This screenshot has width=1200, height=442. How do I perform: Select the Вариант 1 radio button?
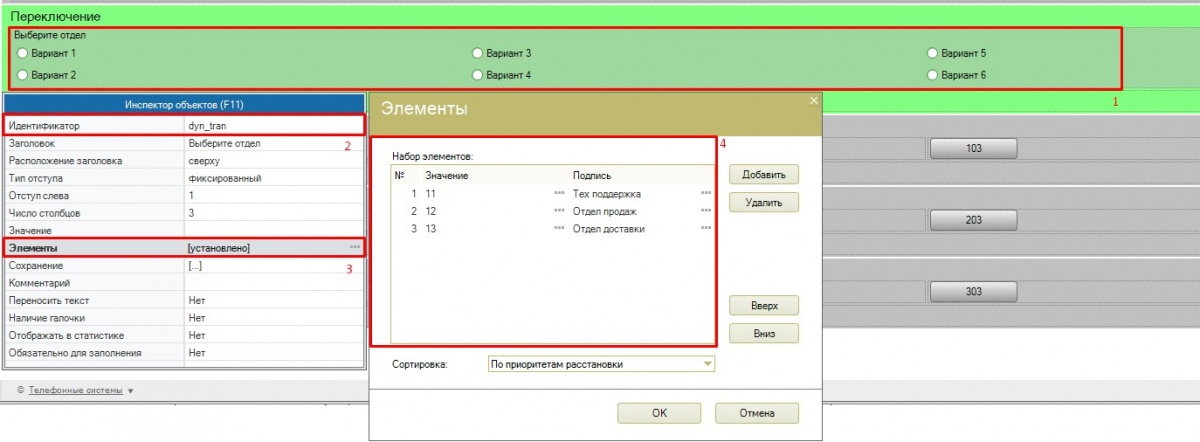tap(22, 53)
